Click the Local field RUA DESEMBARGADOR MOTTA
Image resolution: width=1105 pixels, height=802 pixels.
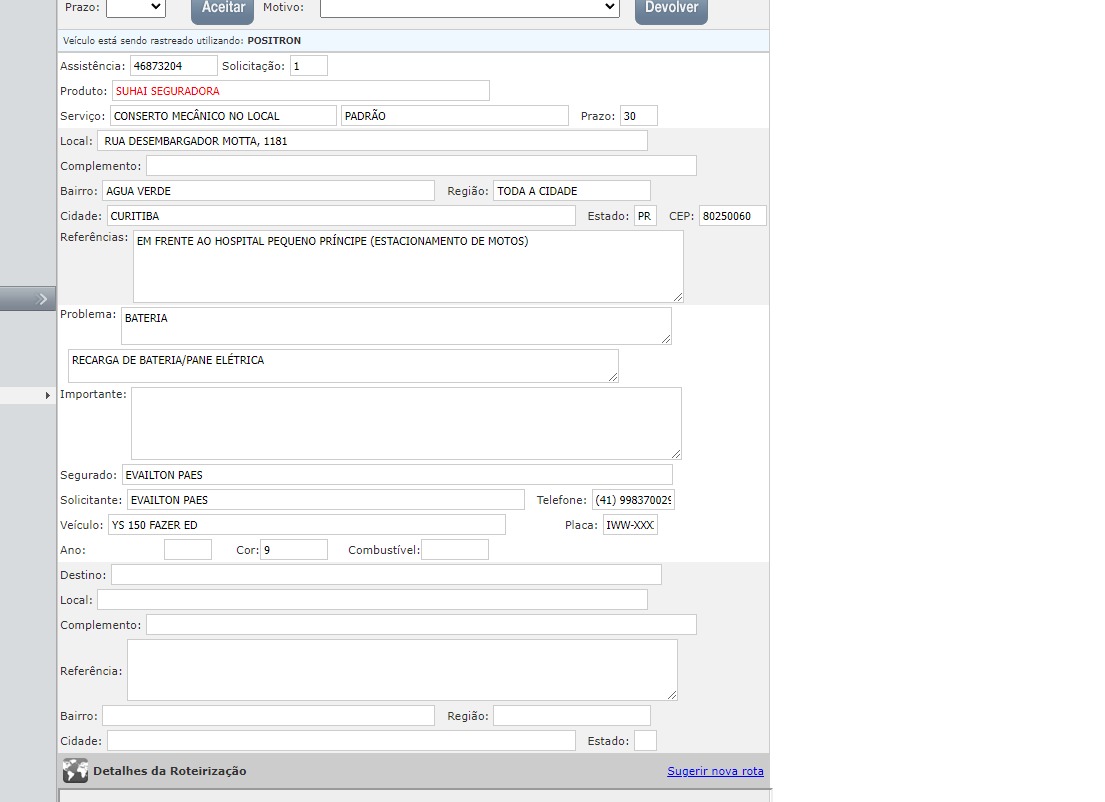[x=372, y=141]
